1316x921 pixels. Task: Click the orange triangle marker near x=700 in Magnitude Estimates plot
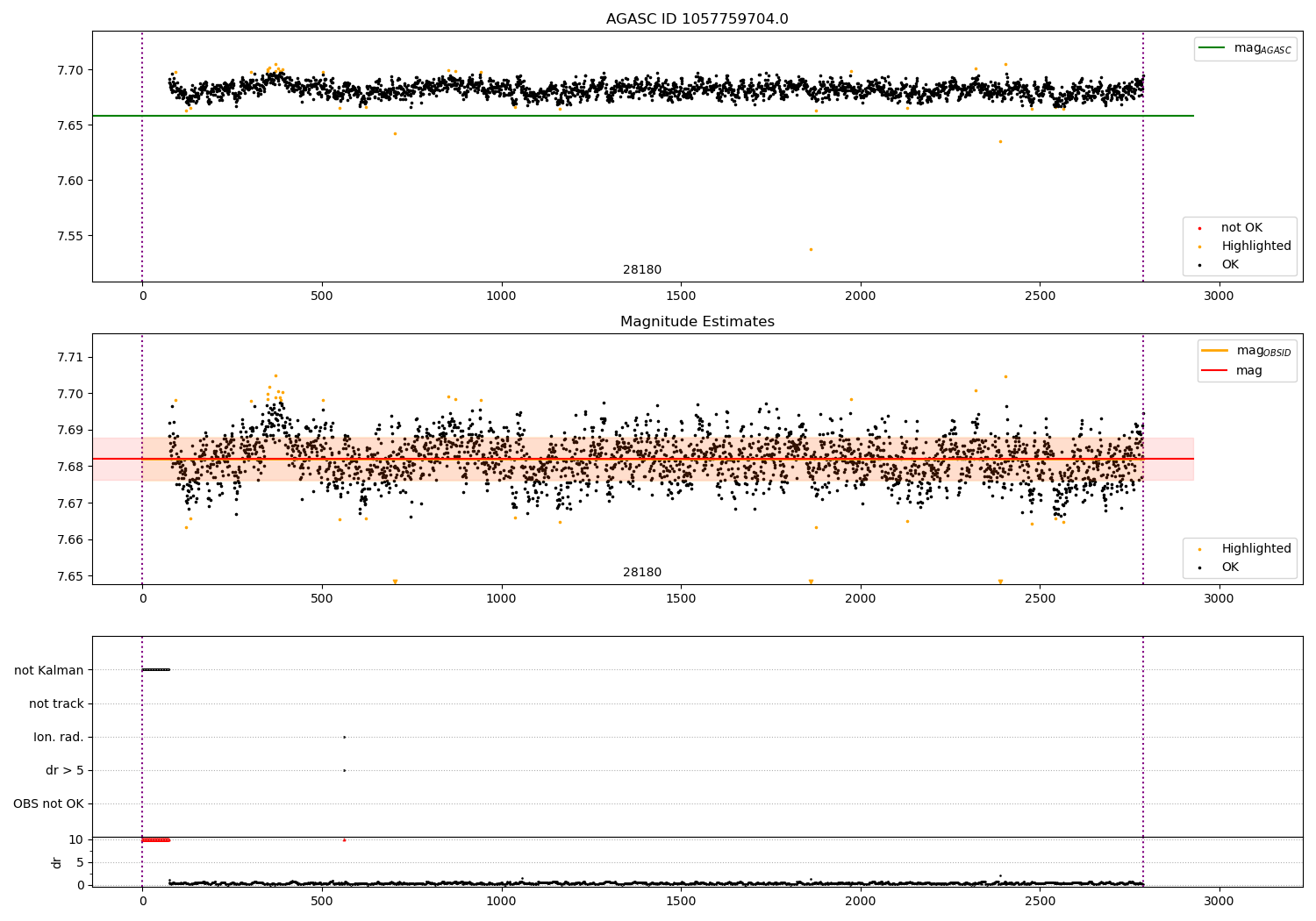click(x=395, y=582)
